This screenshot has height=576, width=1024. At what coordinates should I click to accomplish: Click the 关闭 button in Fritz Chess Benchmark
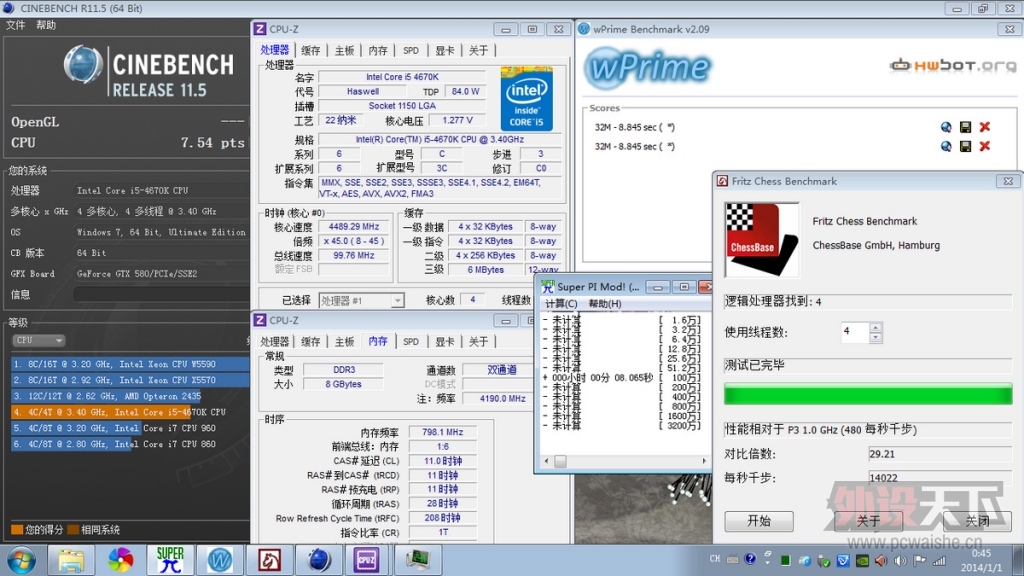point(977,521)
